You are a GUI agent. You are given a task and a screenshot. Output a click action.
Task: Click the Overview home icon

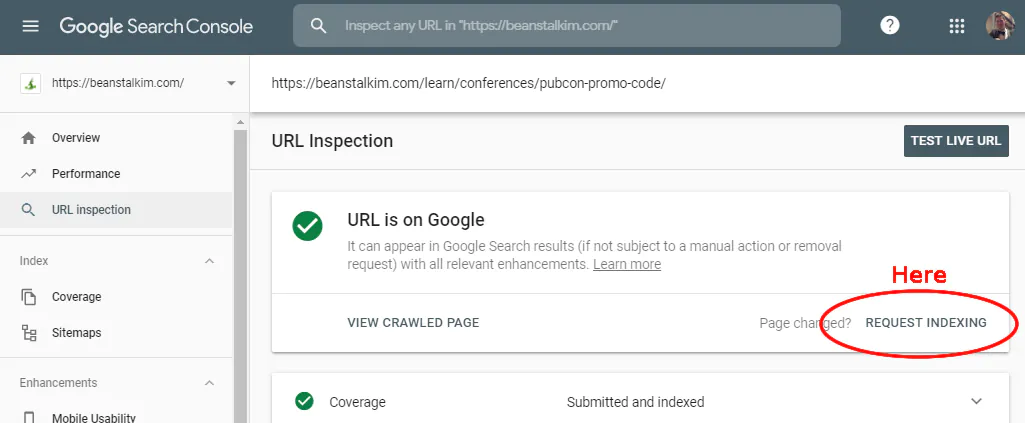click(x=28, y=138)
